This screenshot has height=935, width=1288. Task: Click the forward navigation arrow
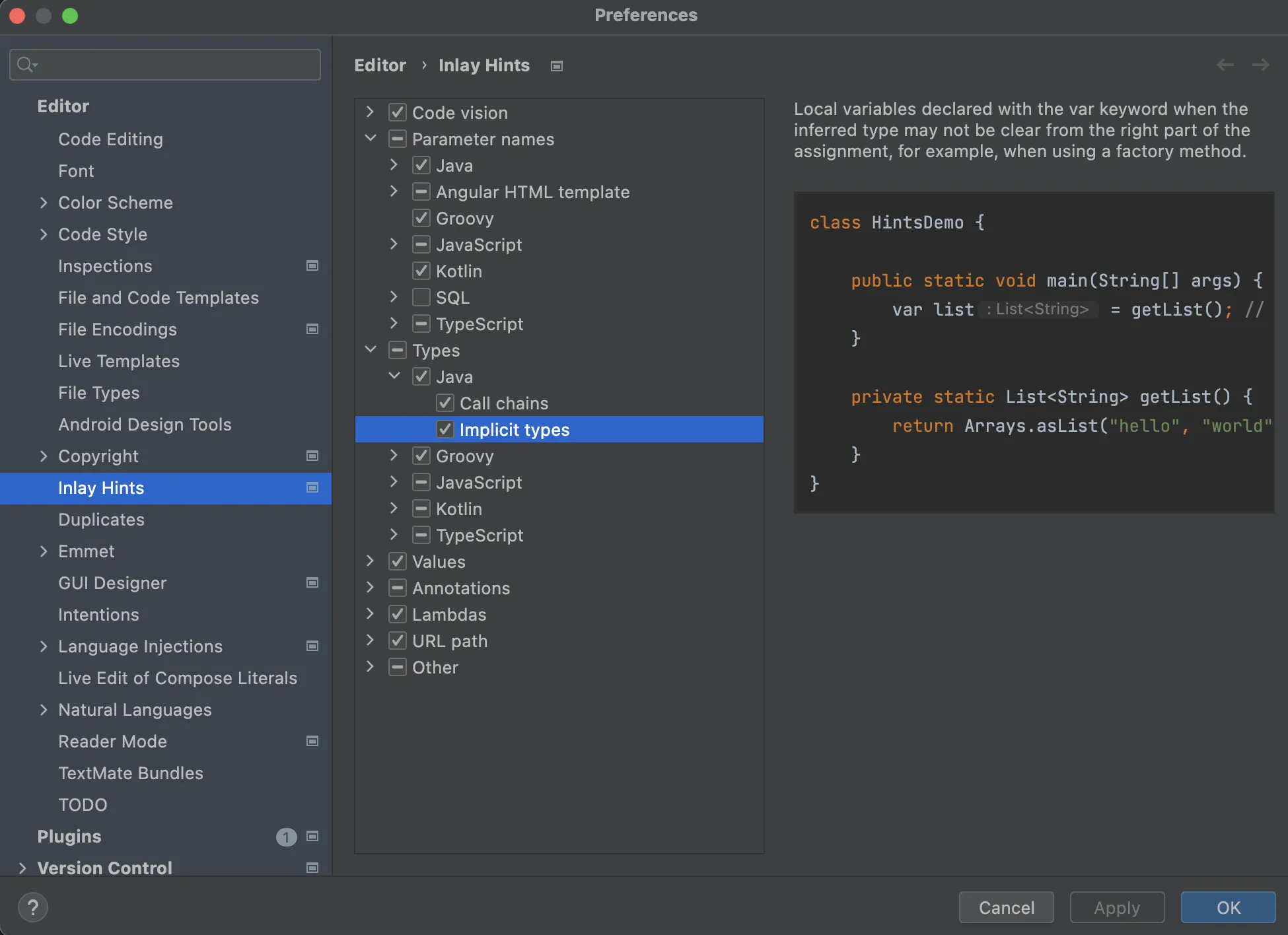tap(1260, 65)
